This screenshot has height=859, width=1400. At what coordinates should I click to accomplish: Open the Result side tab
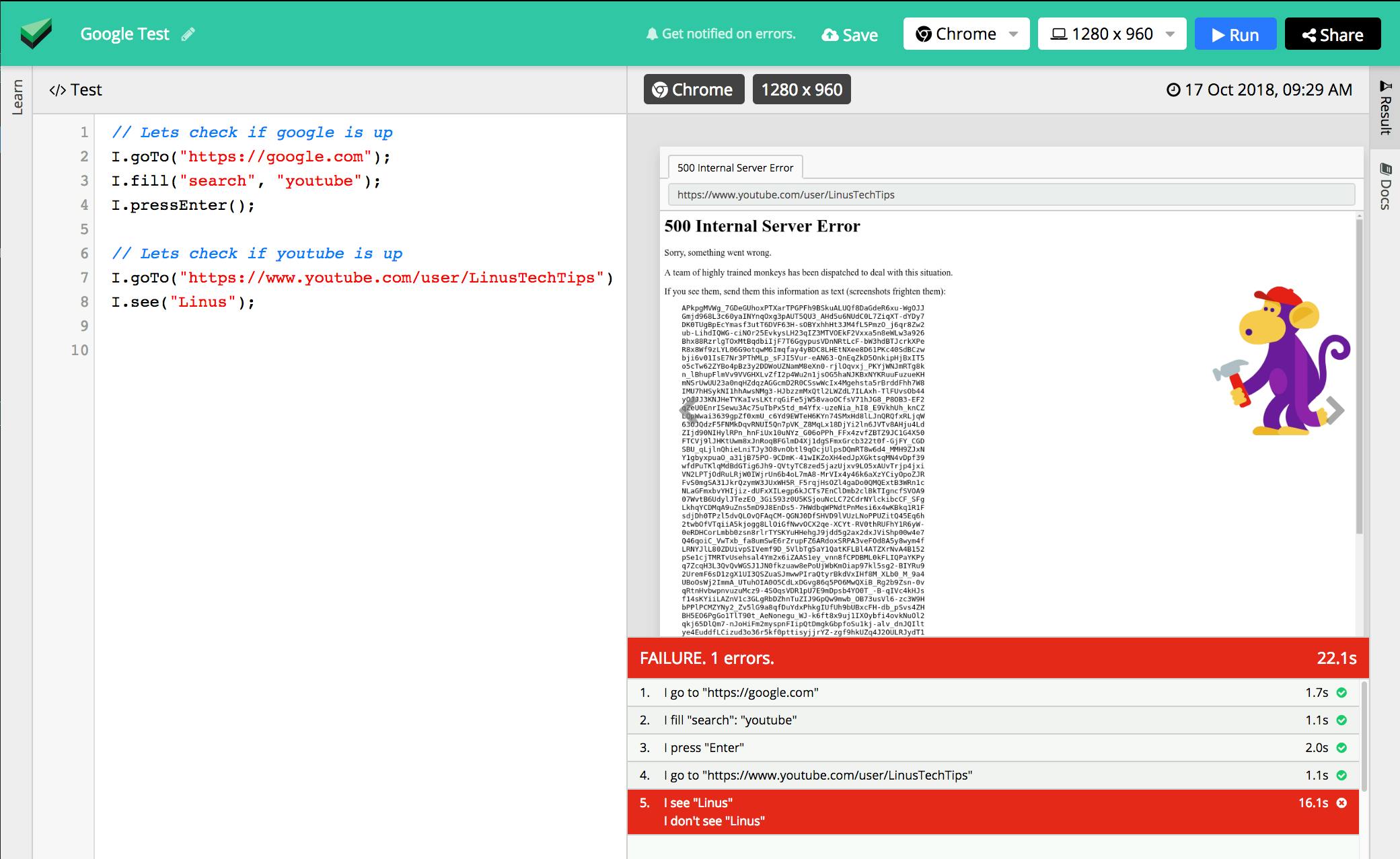(1386, 106)
